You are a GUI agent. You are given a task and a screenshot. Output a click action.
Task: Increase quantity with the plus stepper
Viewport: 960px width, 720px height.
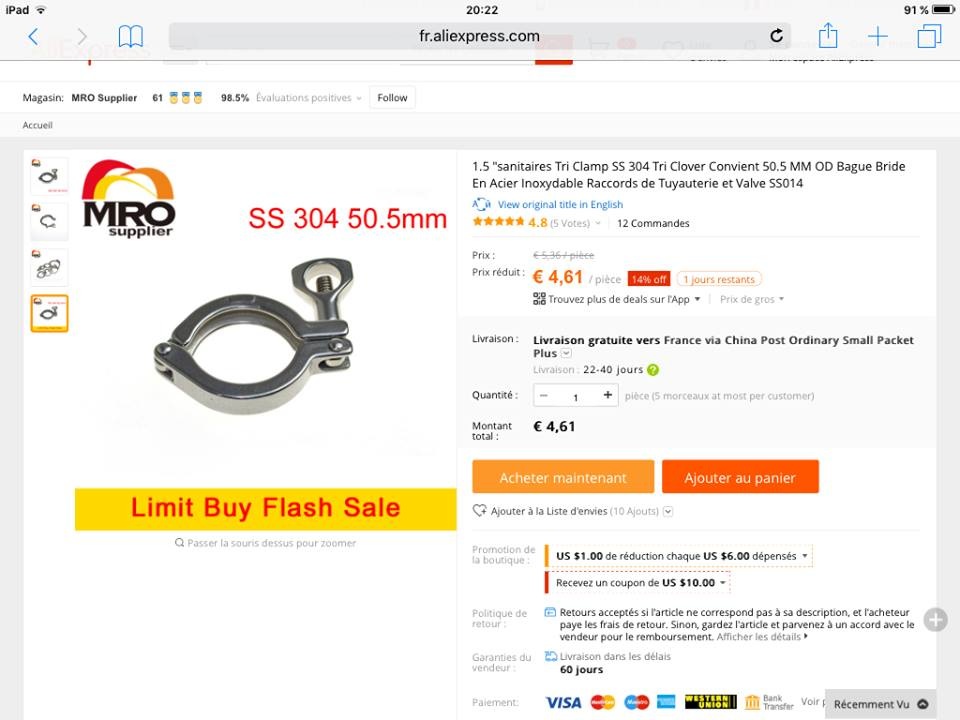(x=607, y=395)
